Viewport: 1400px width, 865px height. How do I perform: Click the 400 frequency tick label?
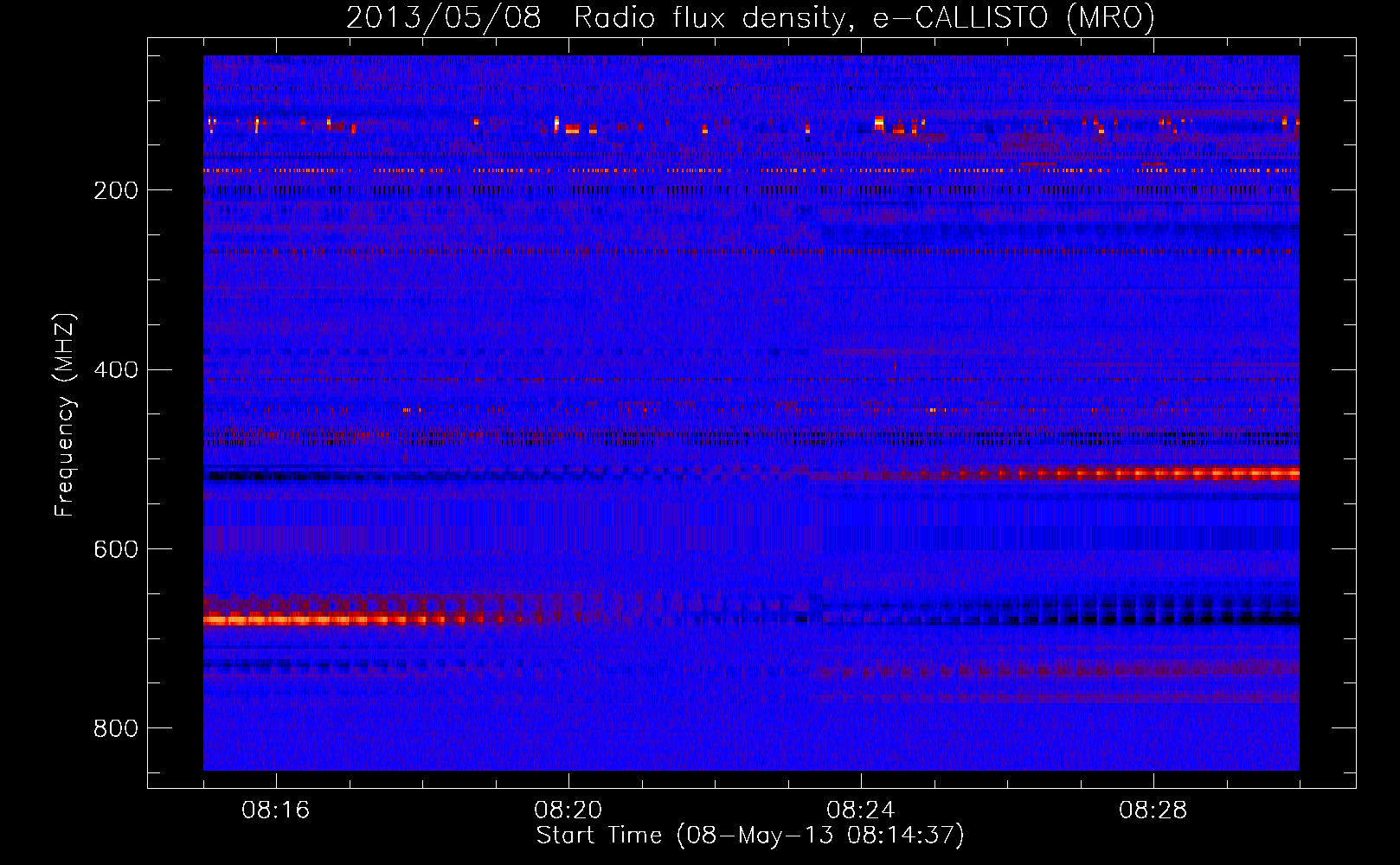coord(116,370)
